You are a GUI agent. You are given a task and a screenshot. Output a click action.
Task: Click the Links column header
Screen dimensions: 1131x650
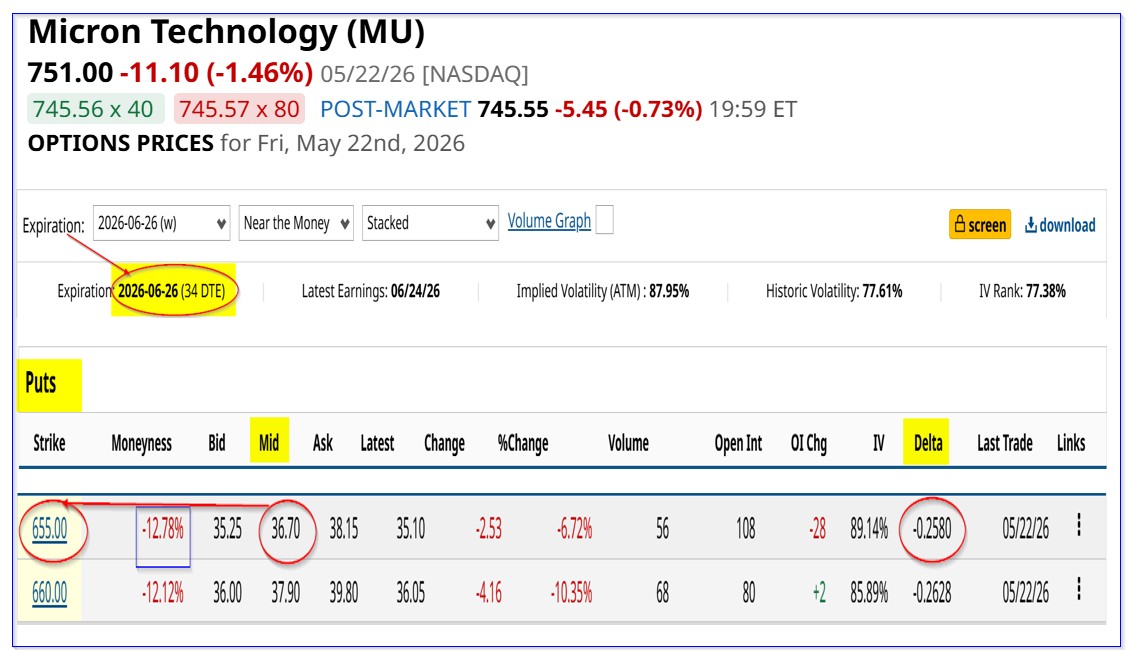pyautogui.click(x=1071, y=443)
